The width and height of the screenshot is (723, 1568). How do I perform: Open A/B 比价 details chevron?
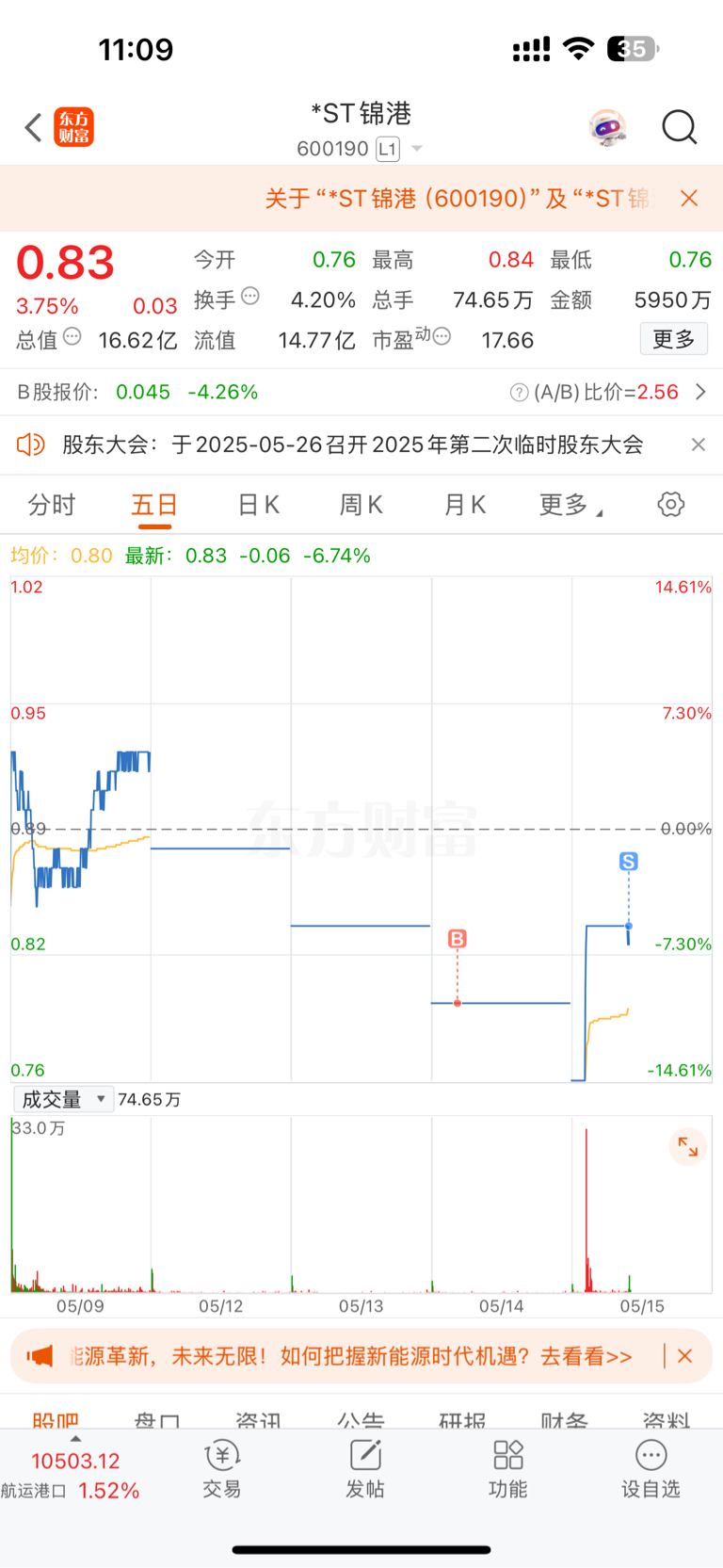click(700, 392)
